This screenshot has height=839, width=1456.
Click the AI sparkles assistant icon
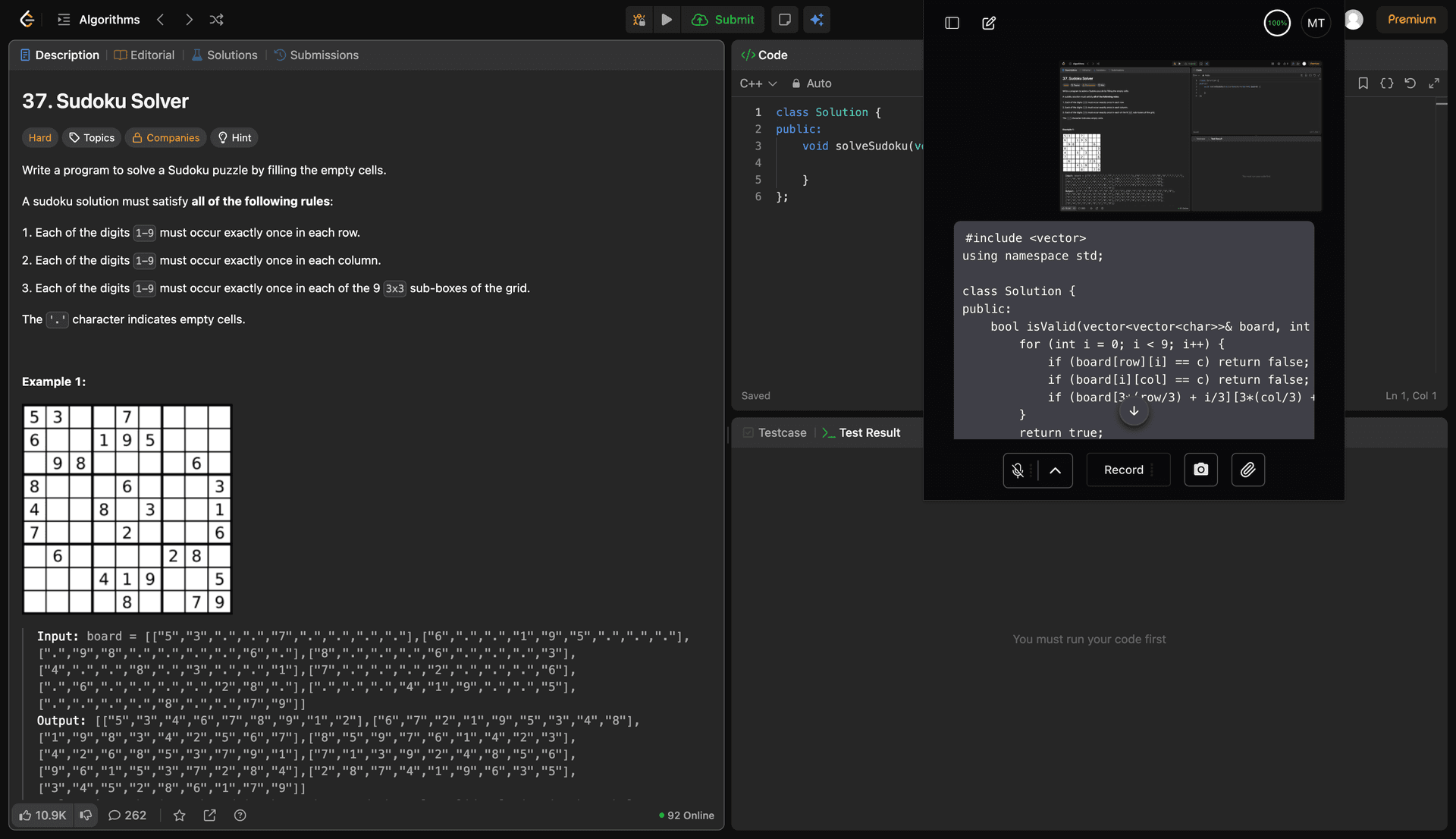click(x=817, y=20)
